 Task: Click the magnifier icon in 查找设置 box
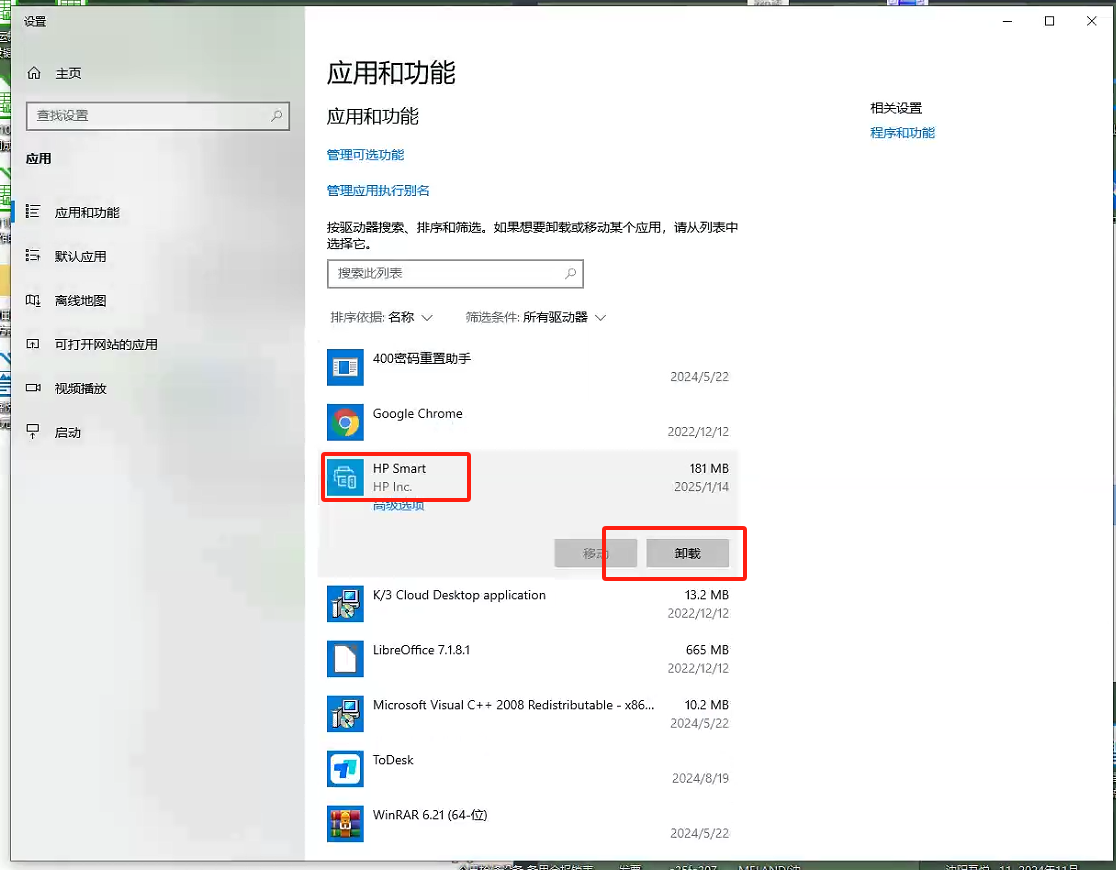tap(276, 115)
